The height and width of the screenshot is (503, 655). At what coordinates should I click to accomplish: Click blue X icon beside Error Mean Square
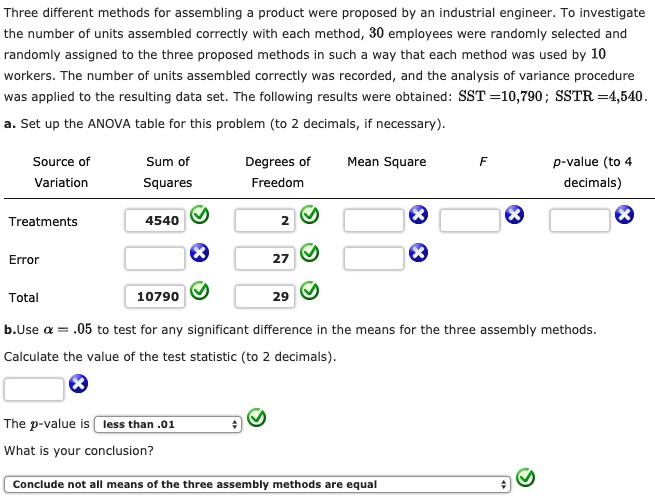418,253
